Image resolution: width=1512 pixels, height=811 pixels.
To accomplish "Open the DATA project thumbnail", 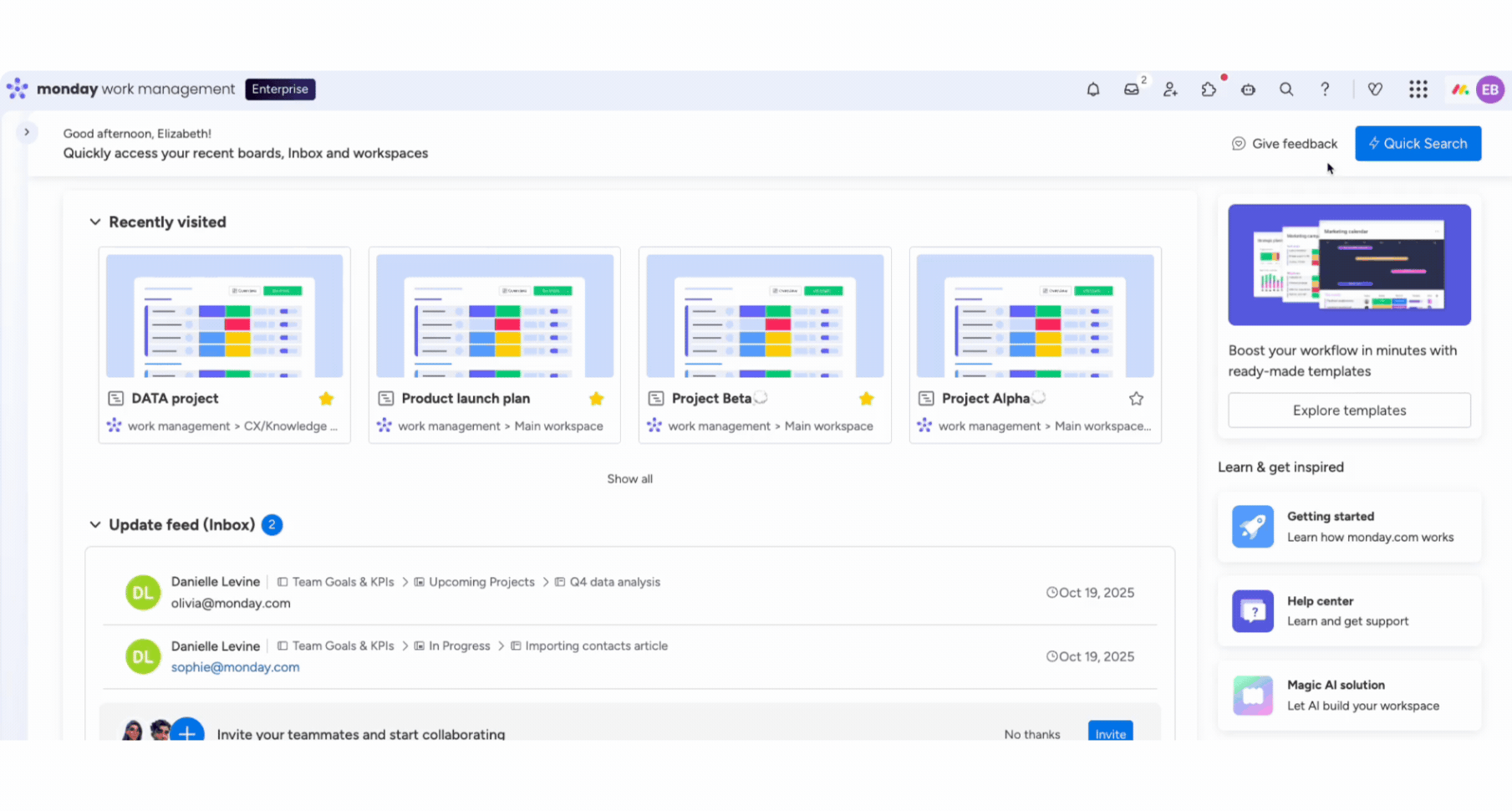I will click(224, 316).
